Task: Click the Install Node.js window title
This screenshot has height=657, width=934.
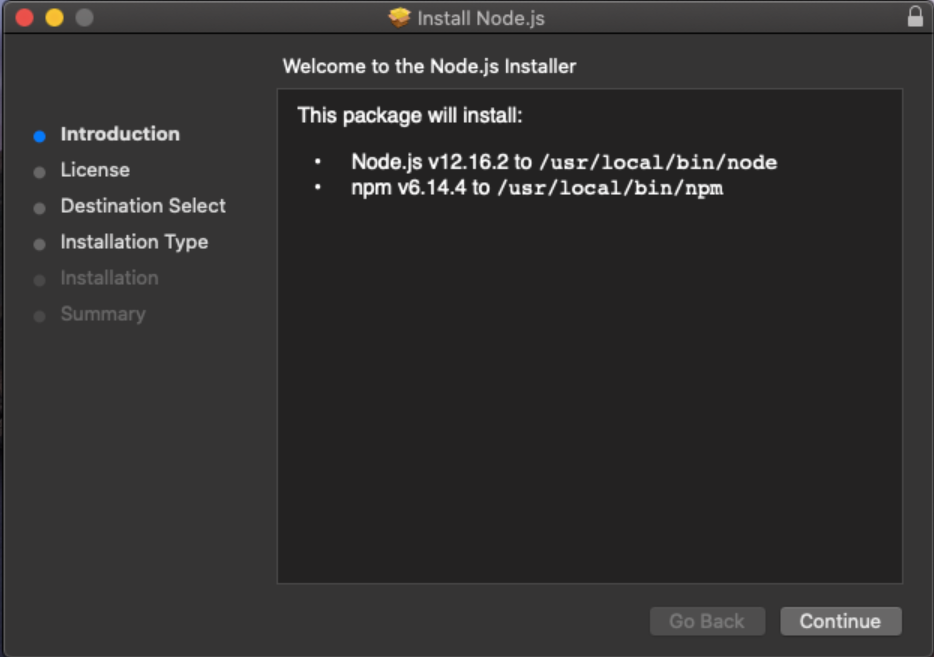Action: (x=481, y=18)
